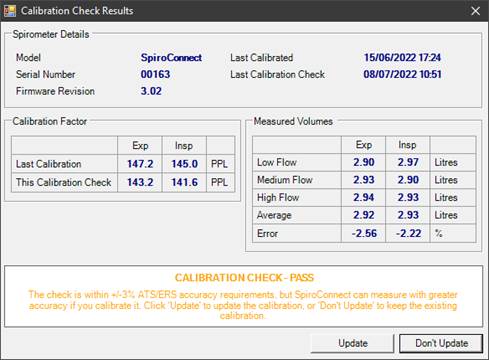Viewport: 489px width, 360px height.
Task: Click the Last Calibration row label
Action: pos(49,164)
